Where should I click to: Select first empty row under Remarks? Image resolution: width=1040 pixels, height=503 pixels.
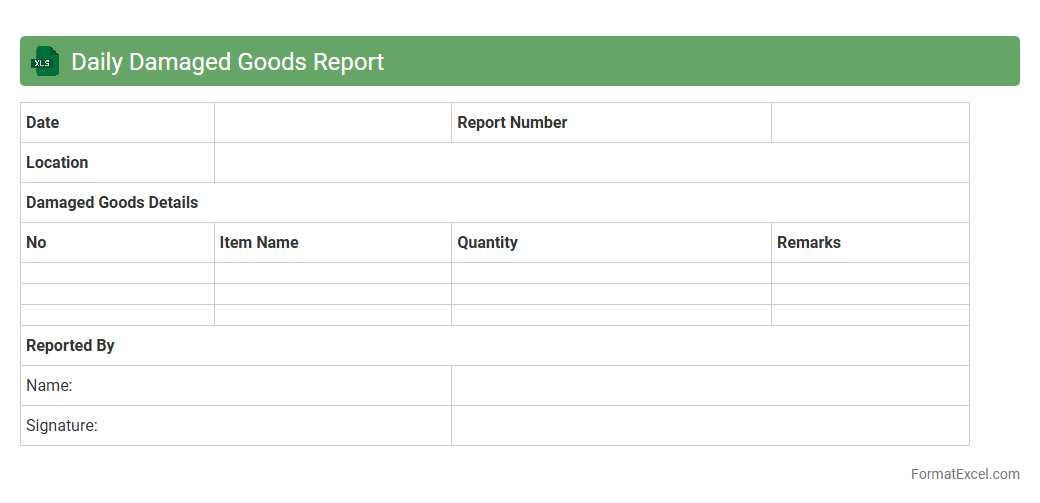pos(869,273)
